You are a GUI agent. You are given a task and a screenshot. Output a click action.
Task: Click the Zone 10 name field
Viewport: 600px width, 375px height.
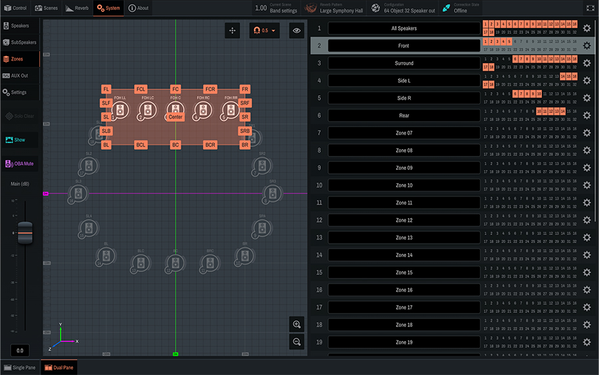click(404, 185)
